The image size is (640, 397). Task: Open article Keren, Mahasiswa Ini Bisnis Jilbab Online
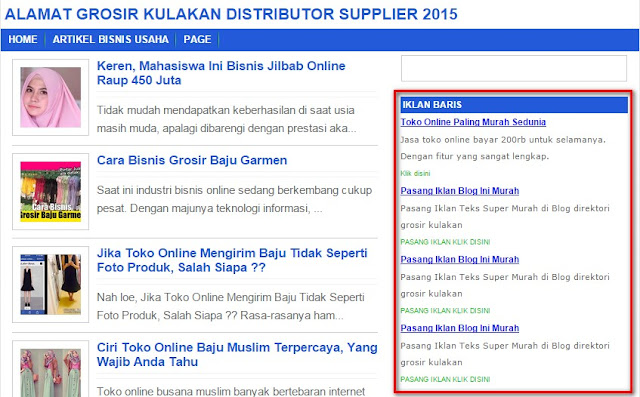(221, 73)
